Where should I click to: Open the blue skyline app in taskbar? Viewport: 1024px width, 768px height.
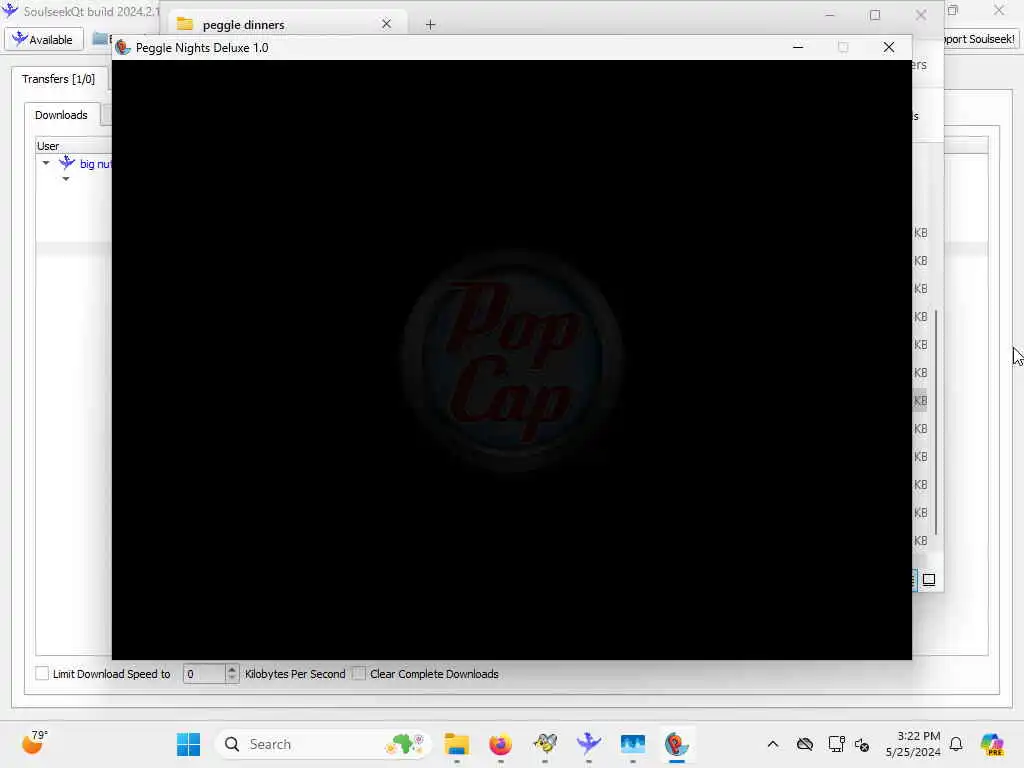tap(633, 744)
